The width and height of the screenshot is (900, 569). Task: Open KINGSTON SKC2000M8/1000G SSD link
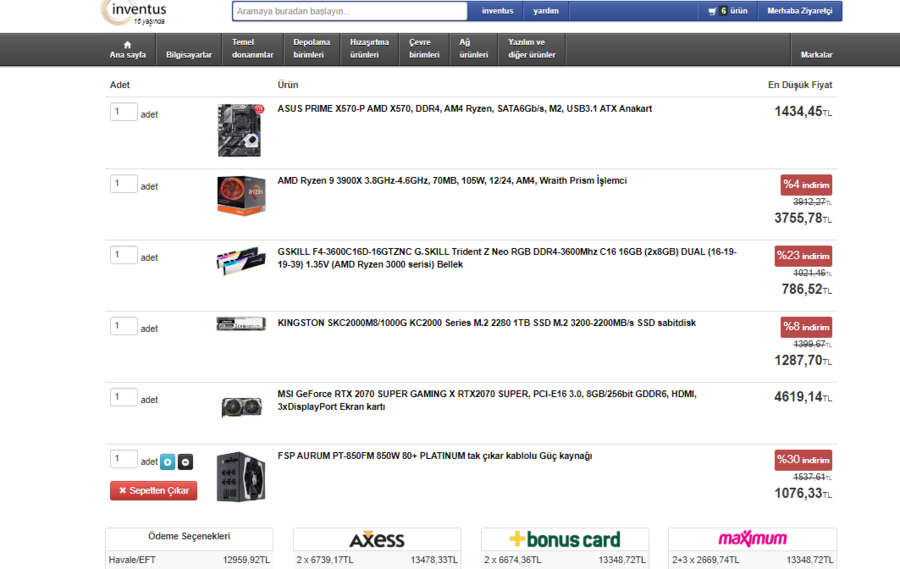486,323
